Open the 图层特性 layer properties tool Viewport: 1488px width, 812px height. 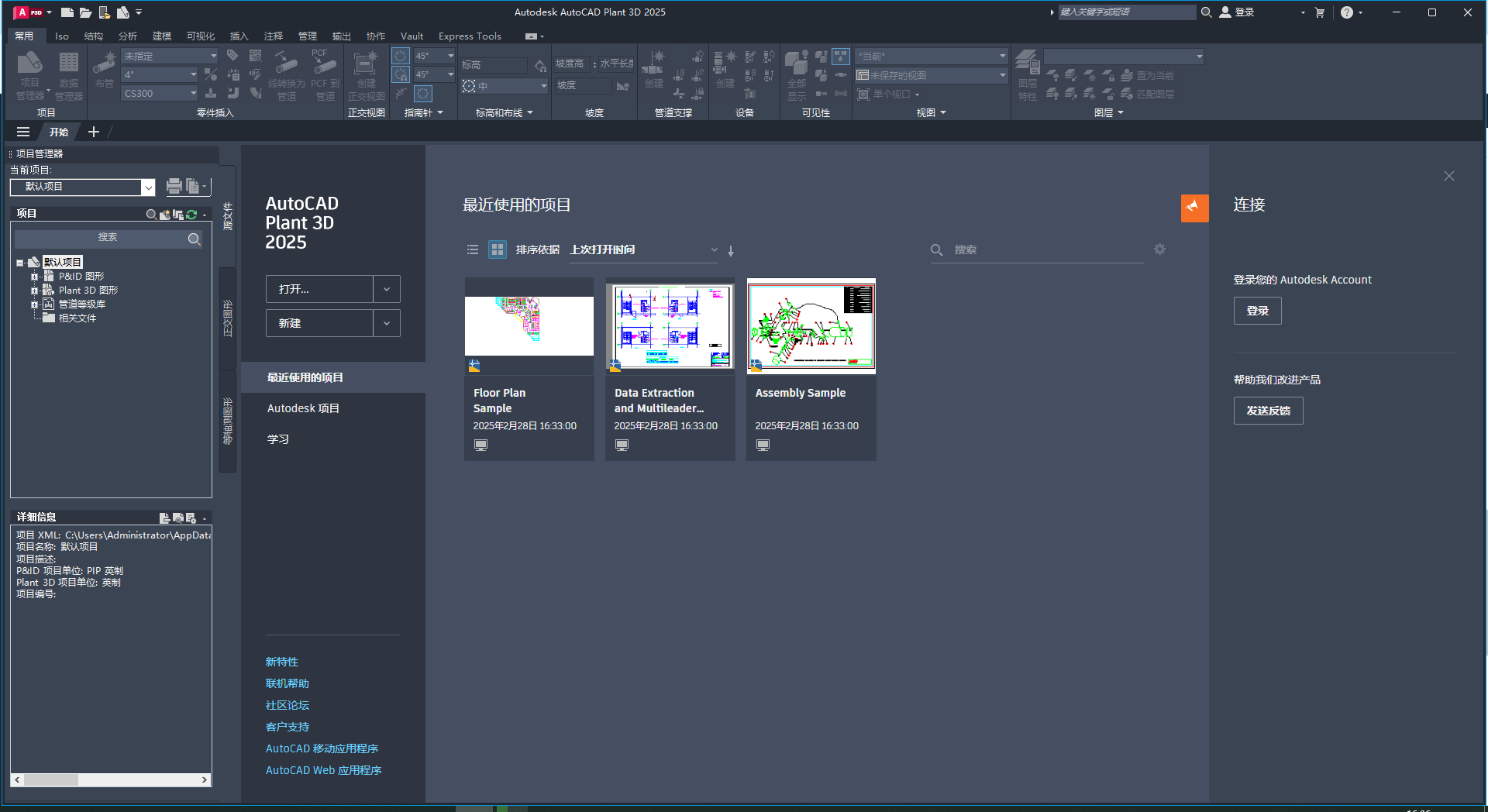click(1028, 76)
